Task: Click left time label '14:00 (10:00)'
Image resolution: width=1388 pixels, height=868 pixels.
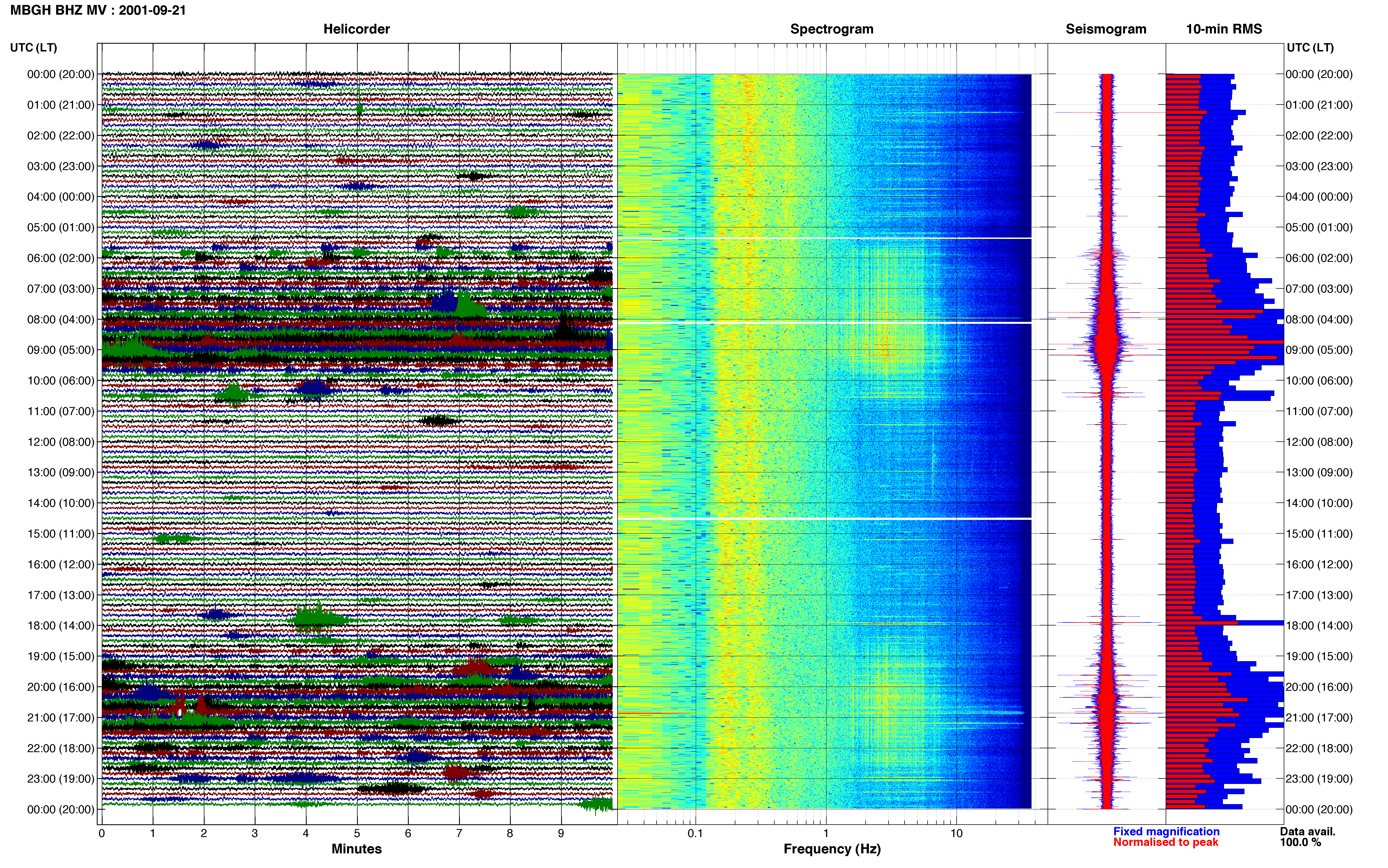Action: [61, 503]
